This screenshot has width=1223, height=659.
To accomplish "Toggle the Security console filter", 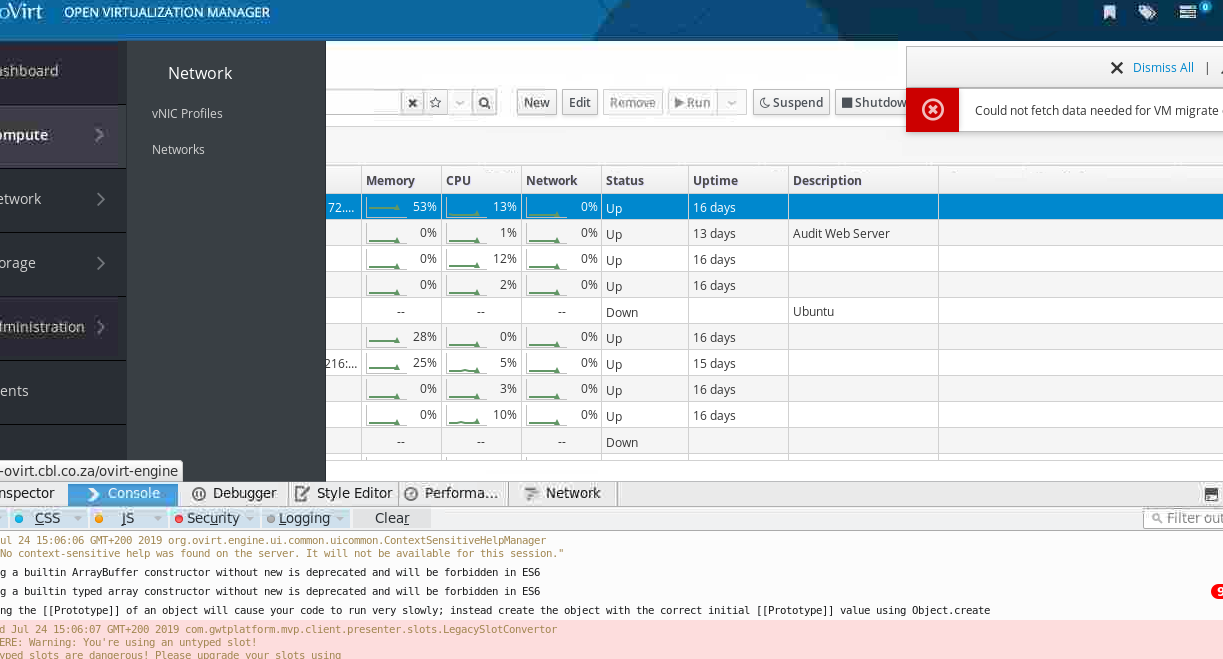I will [x=205, y=518].
